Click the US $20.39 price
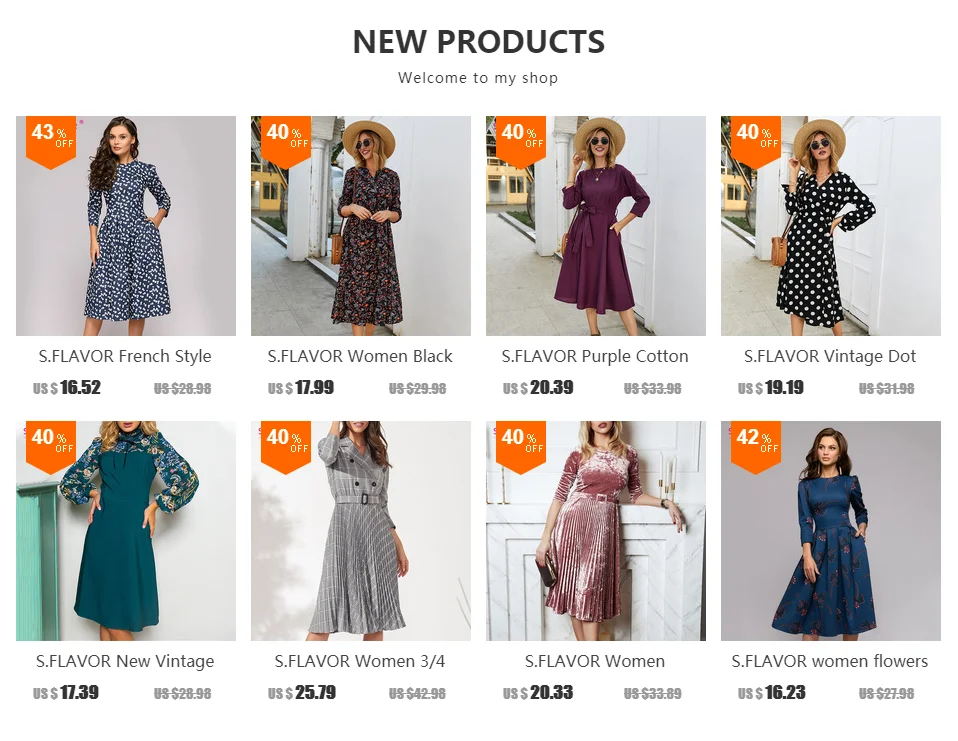Image resolution: width=958 pixels, height=741 pixels. pyautogui.click(x=538, y=388)
